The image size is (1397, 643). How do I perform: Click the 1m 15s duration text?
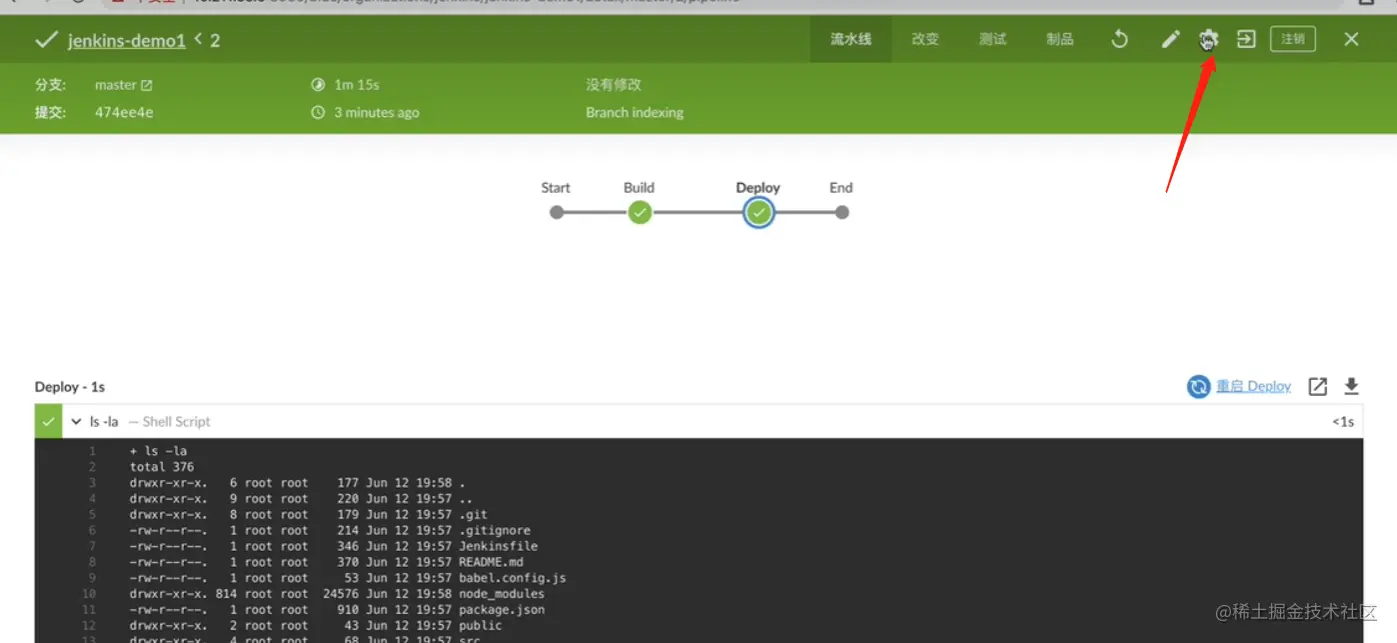[357, 85]
